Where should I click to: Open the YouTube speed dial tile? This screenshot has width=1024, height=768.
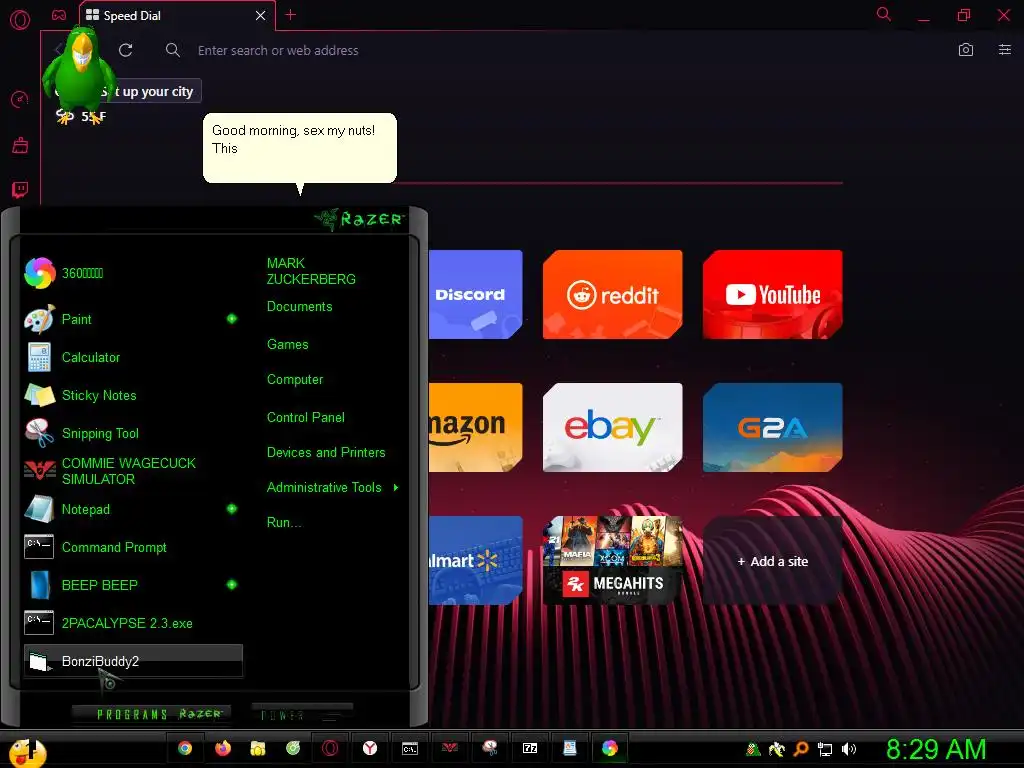pyautogui.click(x=773, y=295)
